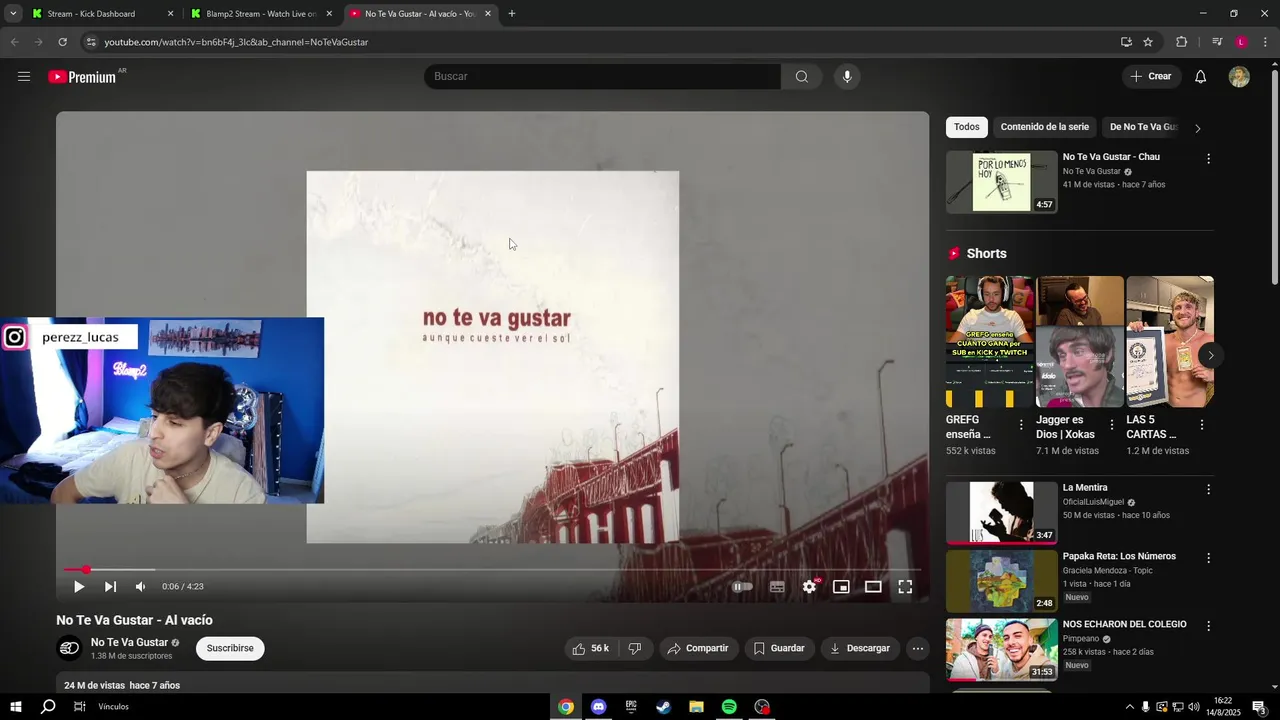The image size is (1280, 720).
Task: Open options for La Mentira video
Action: tap(1208, 490)
